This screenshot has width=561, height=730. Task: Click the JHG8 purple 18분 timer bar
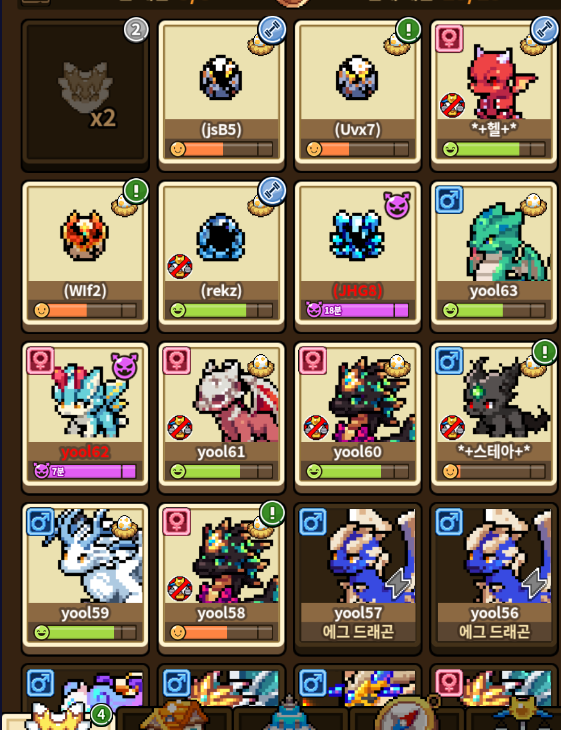click(x=358, y=310)
